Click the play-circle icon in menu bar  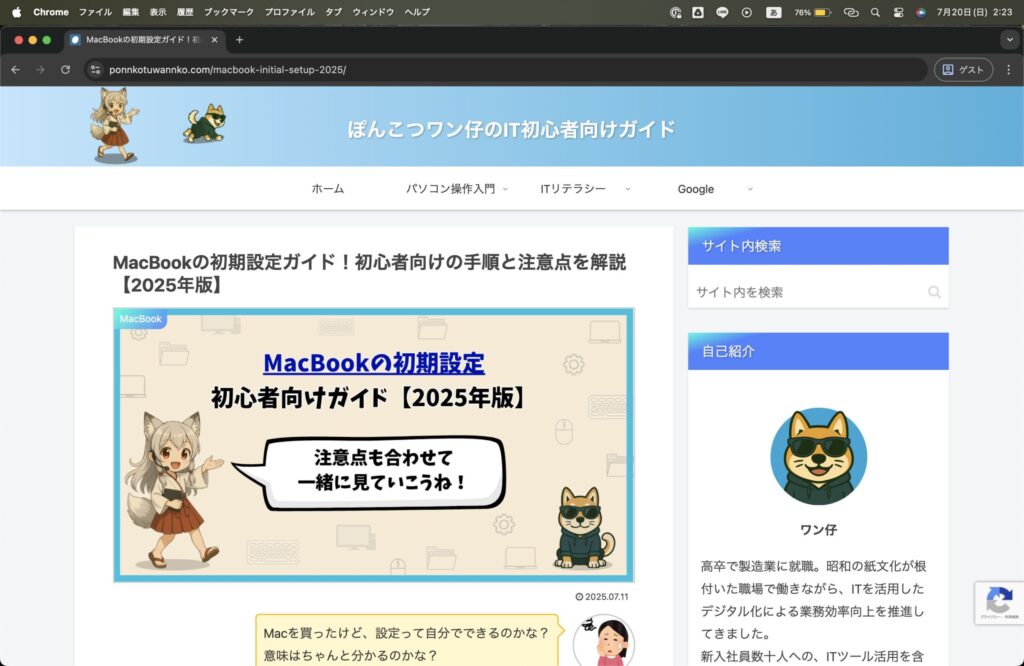(746, 12)
